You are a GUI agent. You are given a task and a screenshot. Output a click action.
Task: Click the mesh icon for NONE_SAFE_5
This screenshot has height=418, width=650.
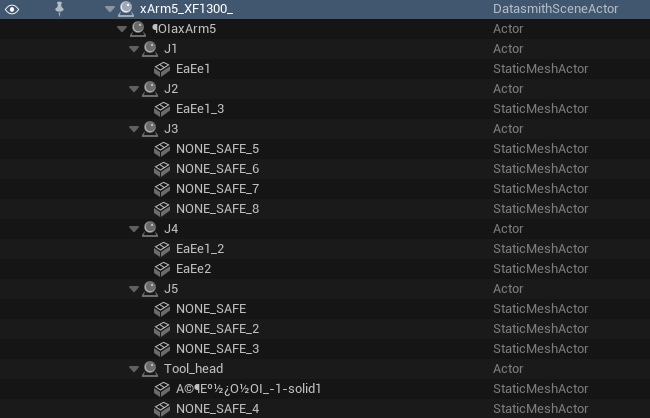tap(162, 149)
